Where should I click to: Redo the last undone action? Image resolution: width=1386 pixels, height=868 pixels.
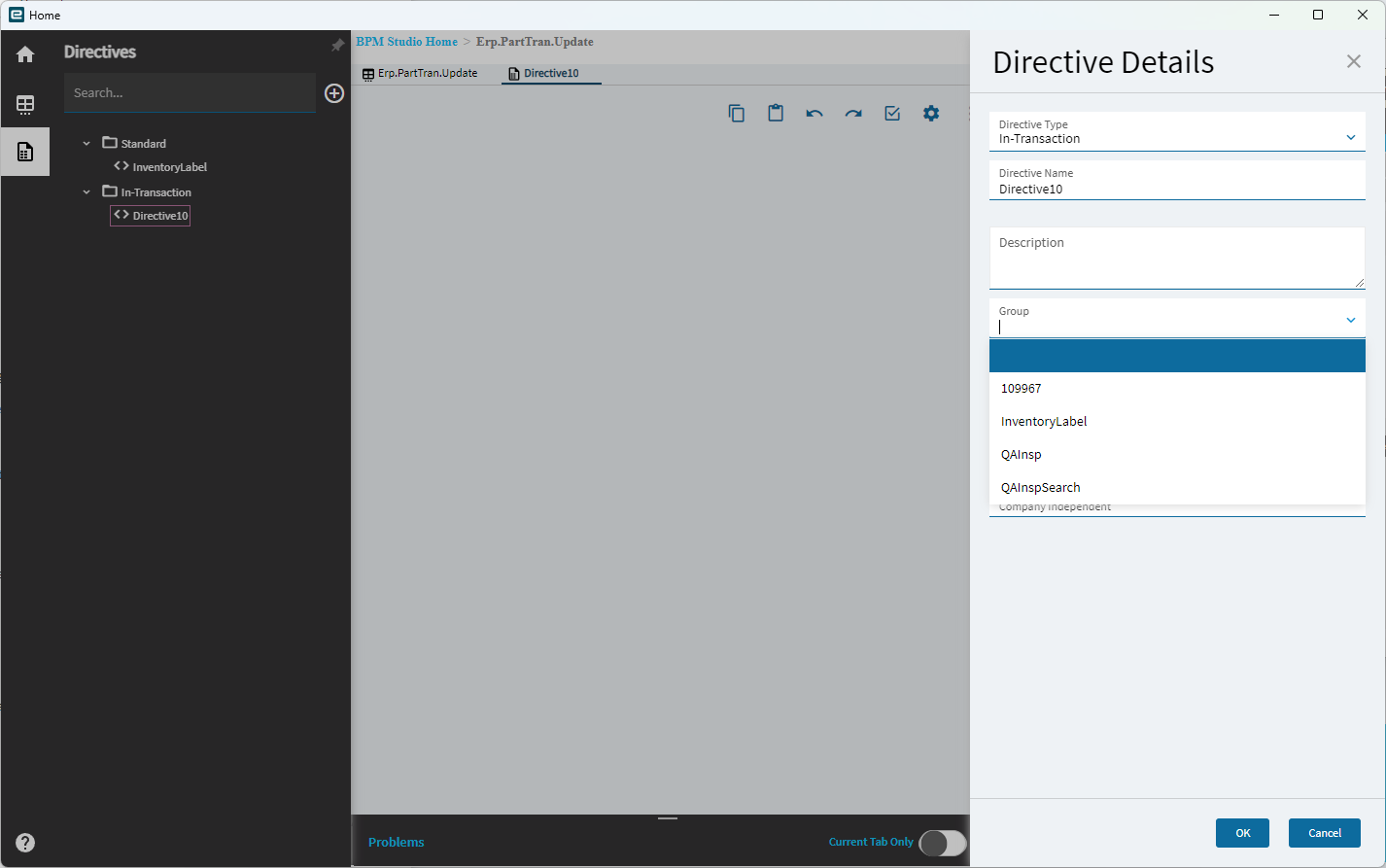click(x=853, y=113)
